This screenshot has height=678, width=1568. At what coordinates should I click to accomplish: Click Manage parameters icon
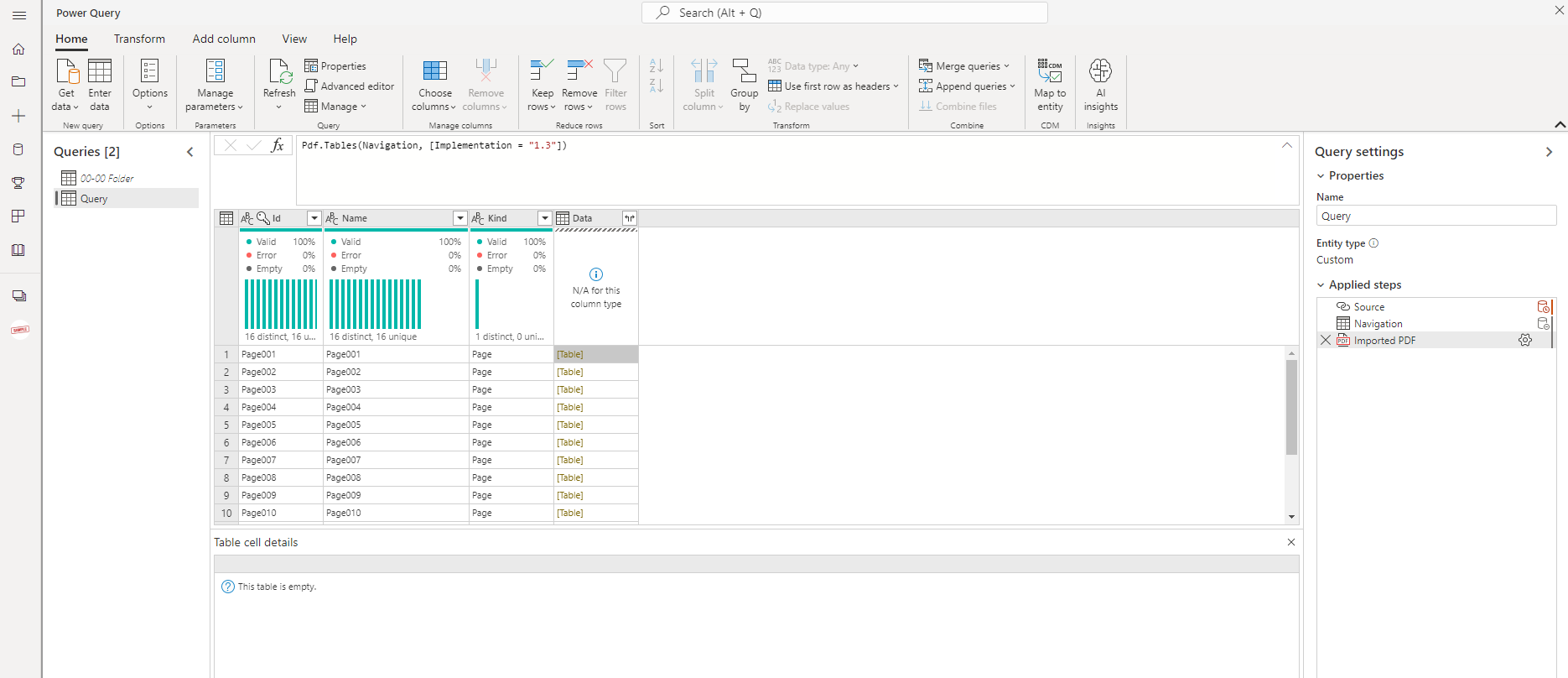click(215, 70)
